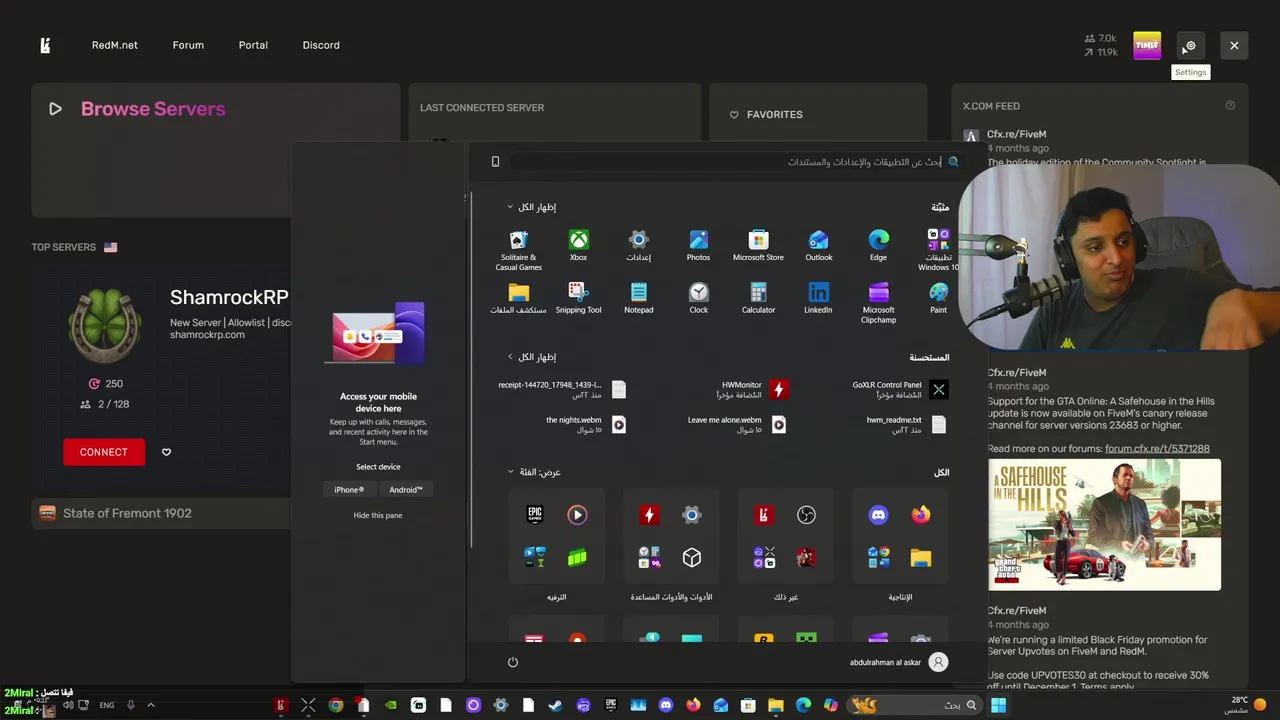1280x720 pixels.
Task: Open hwm_readme.txt recommended file
Action: coord(906,424)
